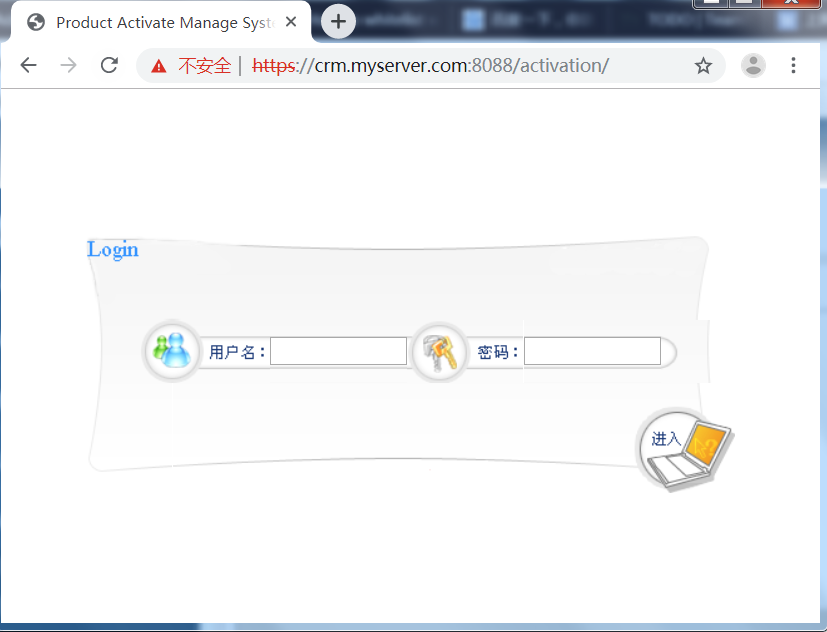Bookmark this page with the star icon
This screenshot has height=632, width=827.
(703, 66)
